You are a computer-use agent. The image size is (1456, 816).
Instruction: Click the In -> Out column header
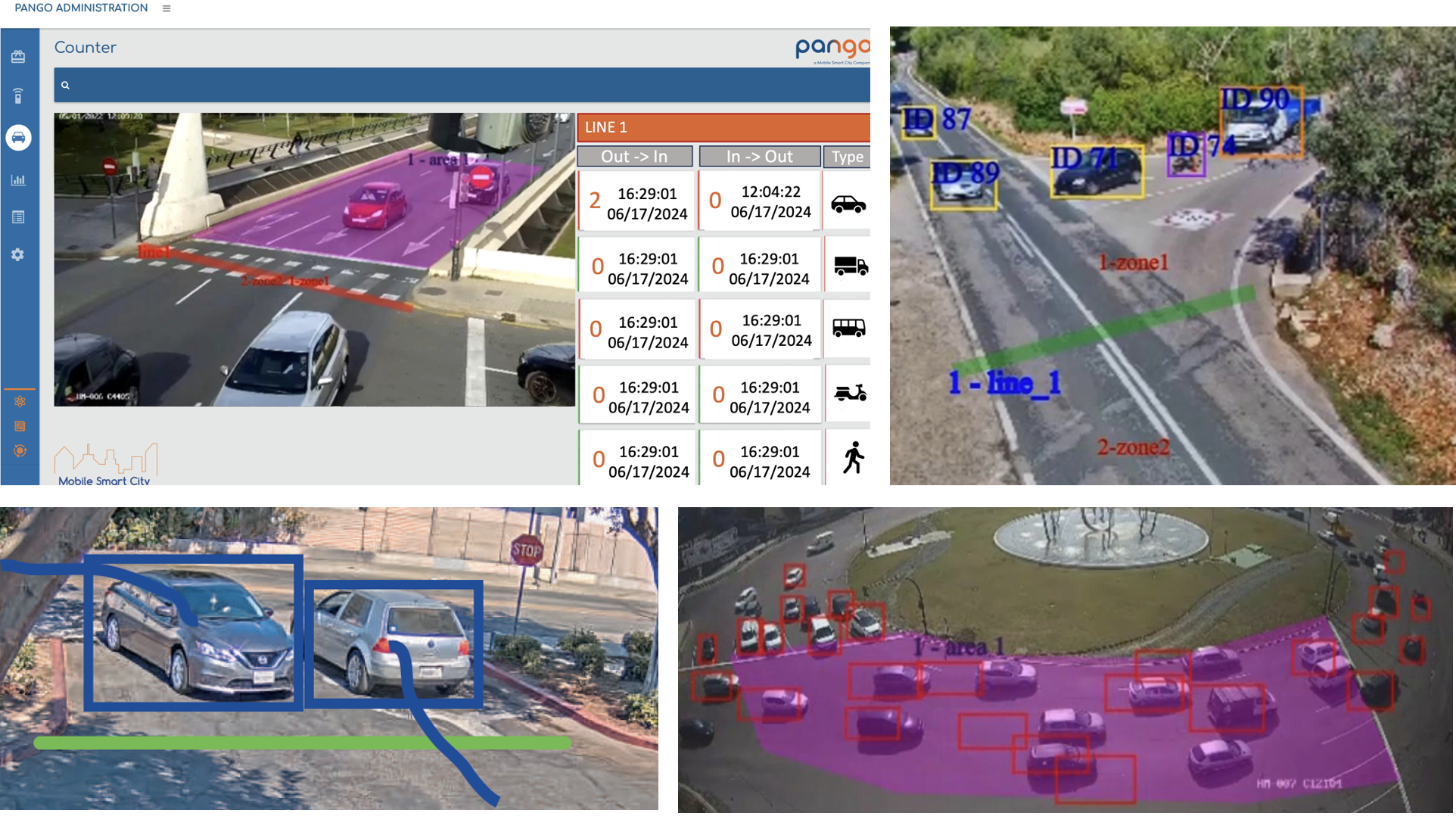click(759, 157)
